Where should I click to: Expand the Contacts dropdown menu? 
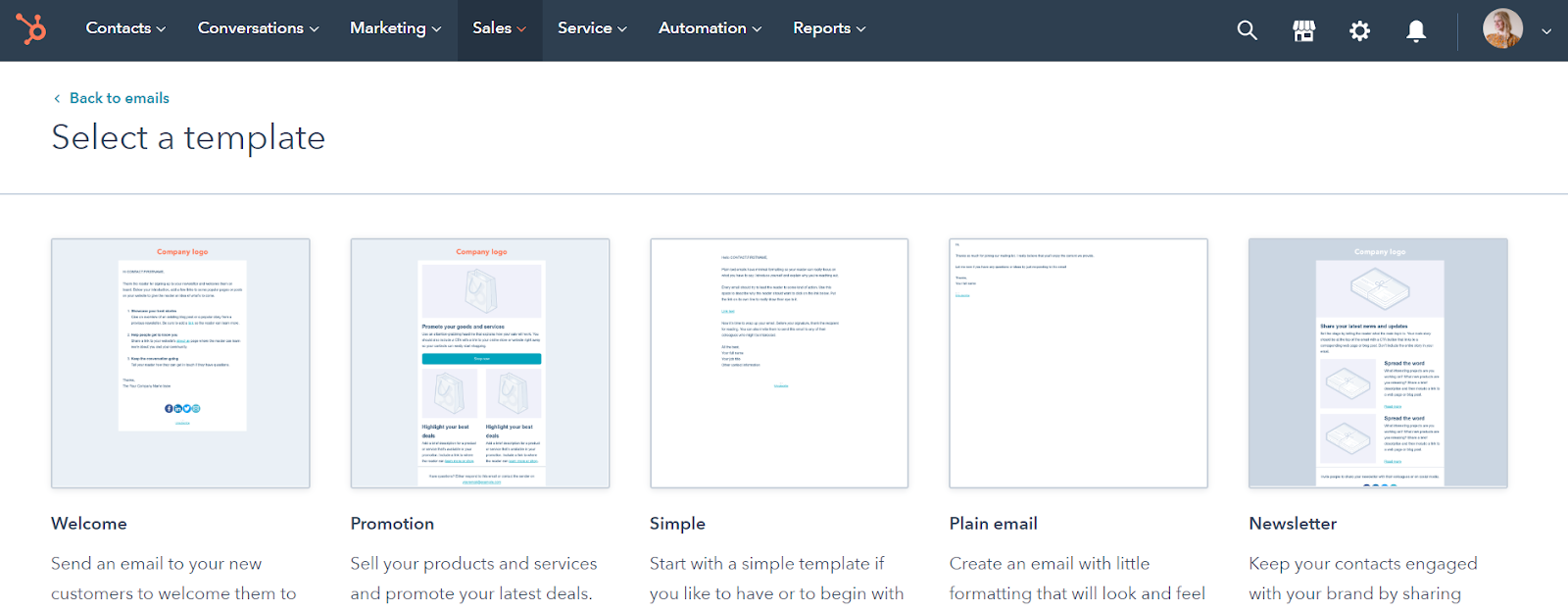tap(125, 28)
